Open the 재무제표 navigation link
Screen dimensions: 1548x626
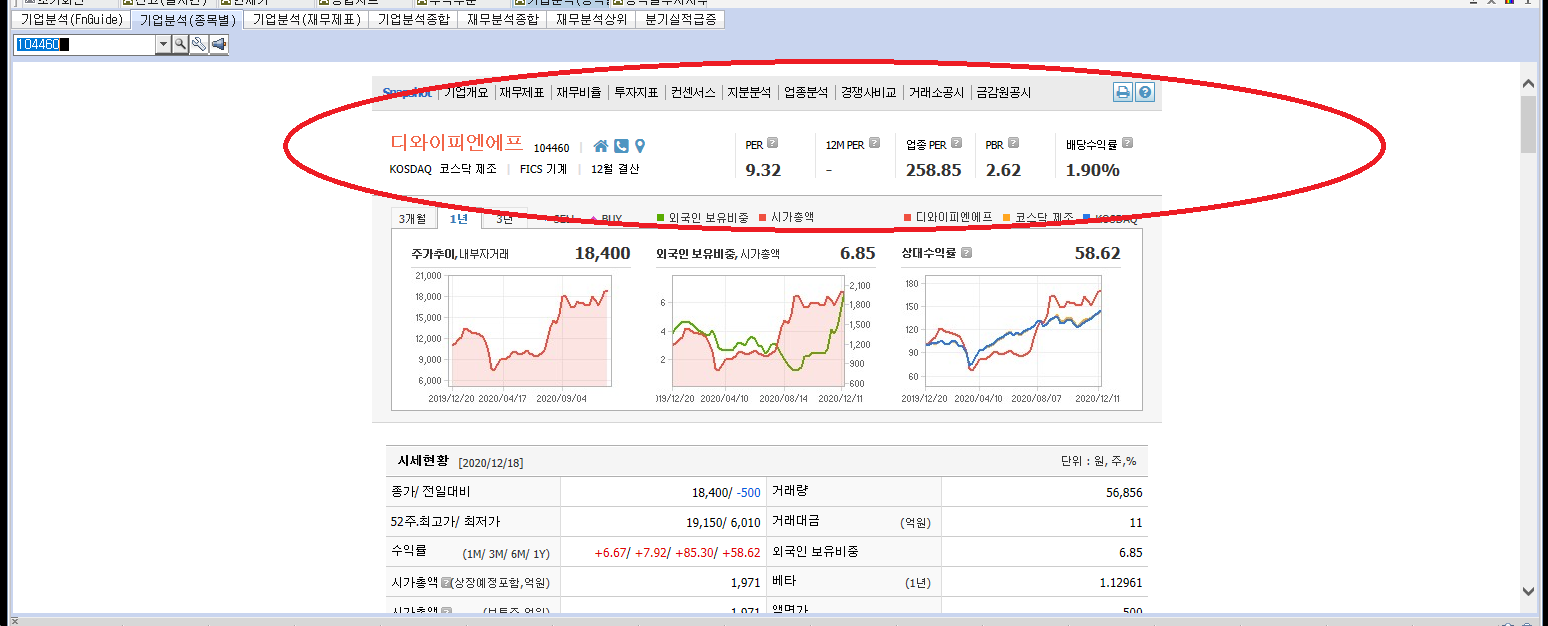pyautogui.click(x=522, y=92)
